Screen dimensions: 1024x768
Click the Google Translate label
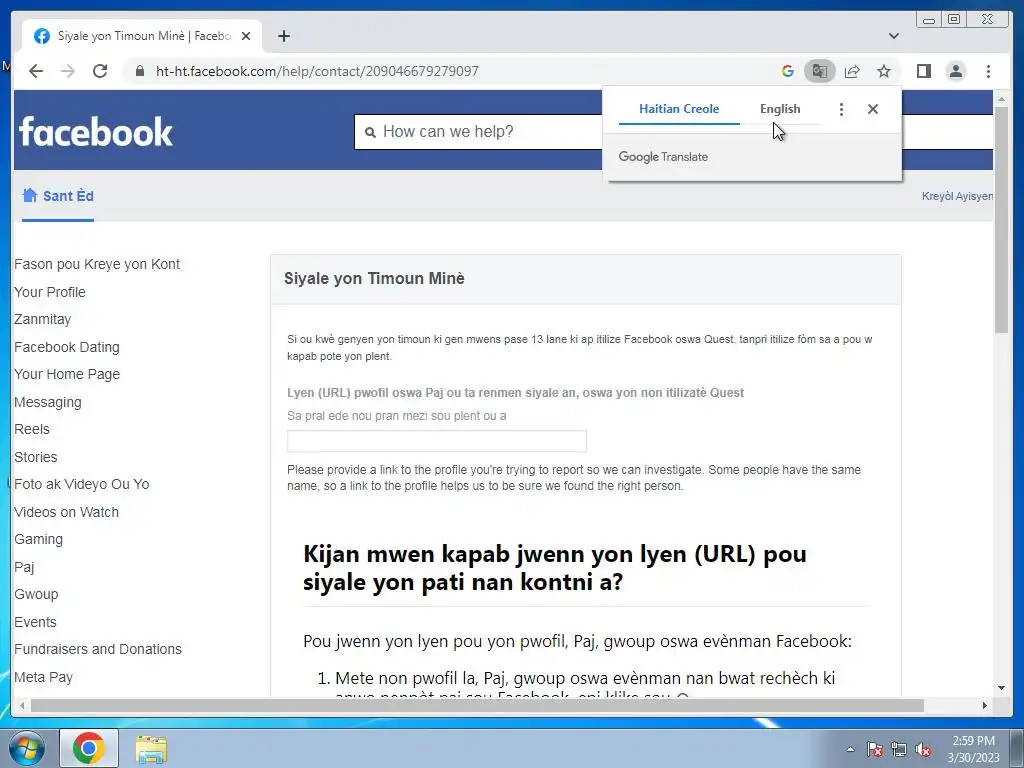pos(663,157)
